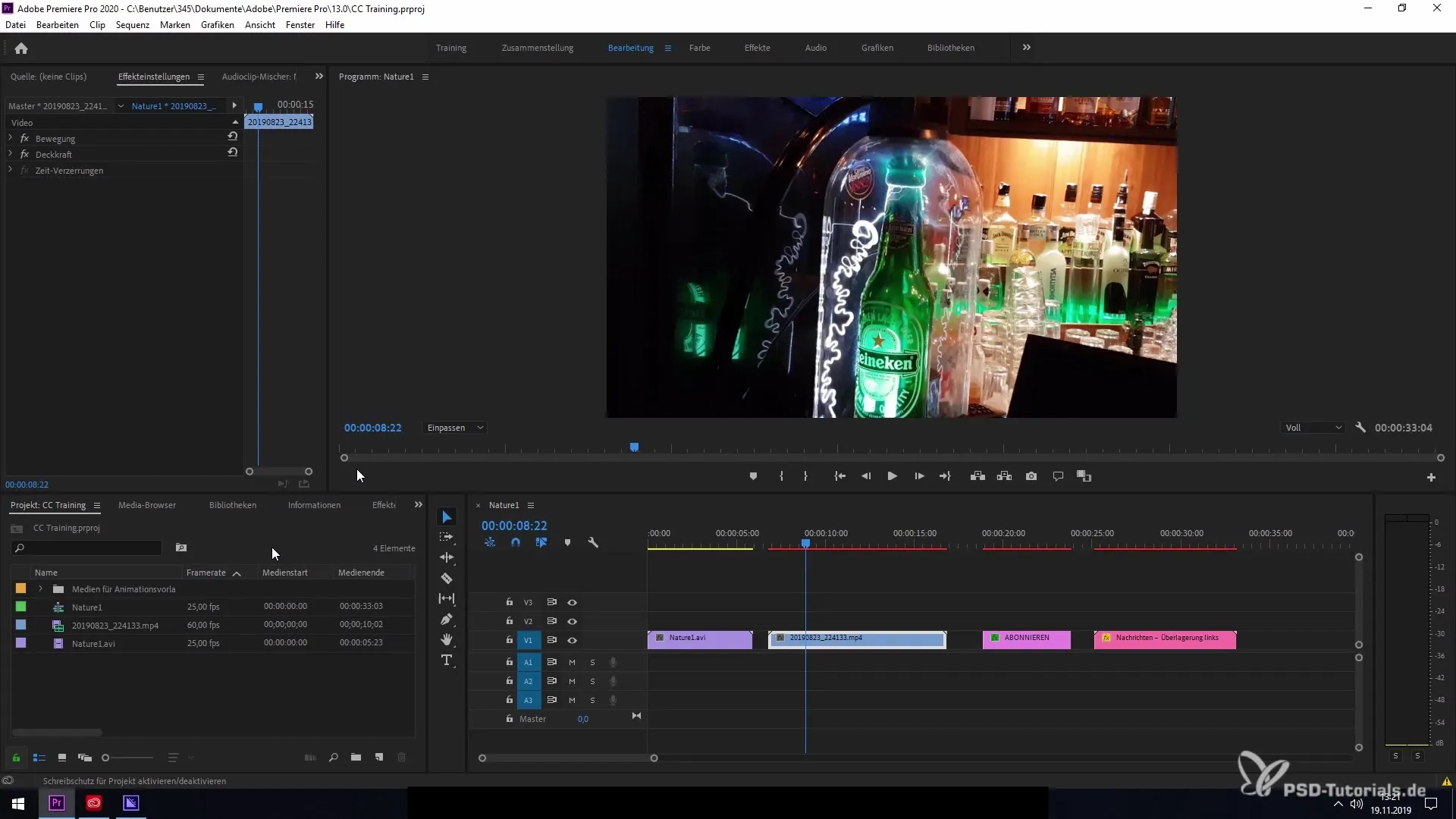
Task: Mute audio track A1
Action: (572, 663)
